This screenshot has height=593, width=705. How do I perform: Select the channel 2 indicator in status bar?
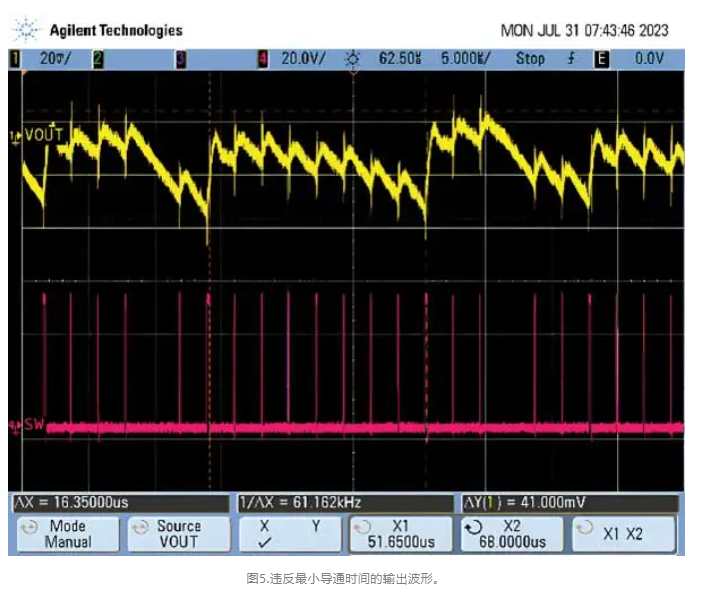tap(98, 59)
